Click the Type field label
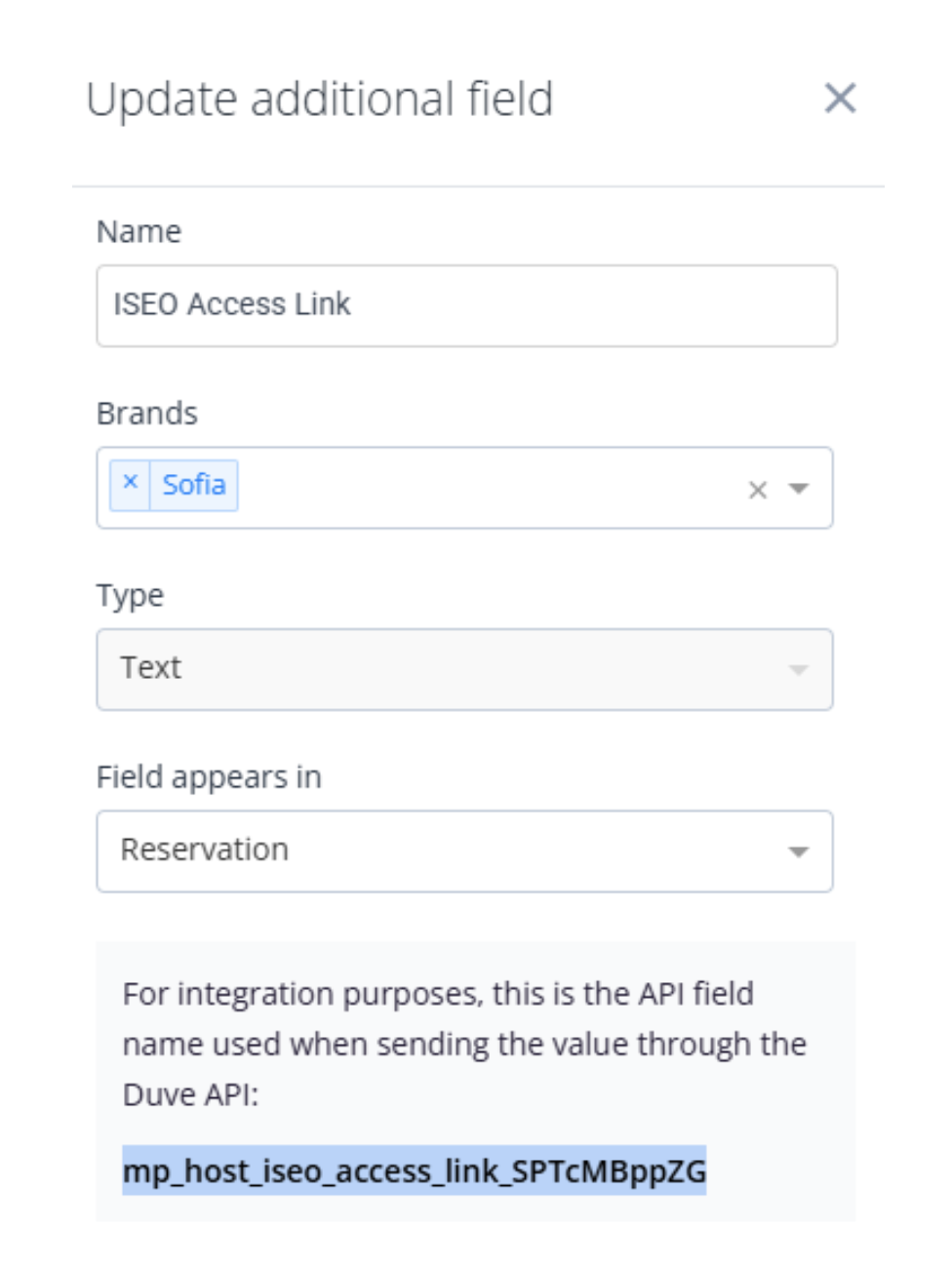The width and height of the screenshot is (952, 1270). coord(130,595)
